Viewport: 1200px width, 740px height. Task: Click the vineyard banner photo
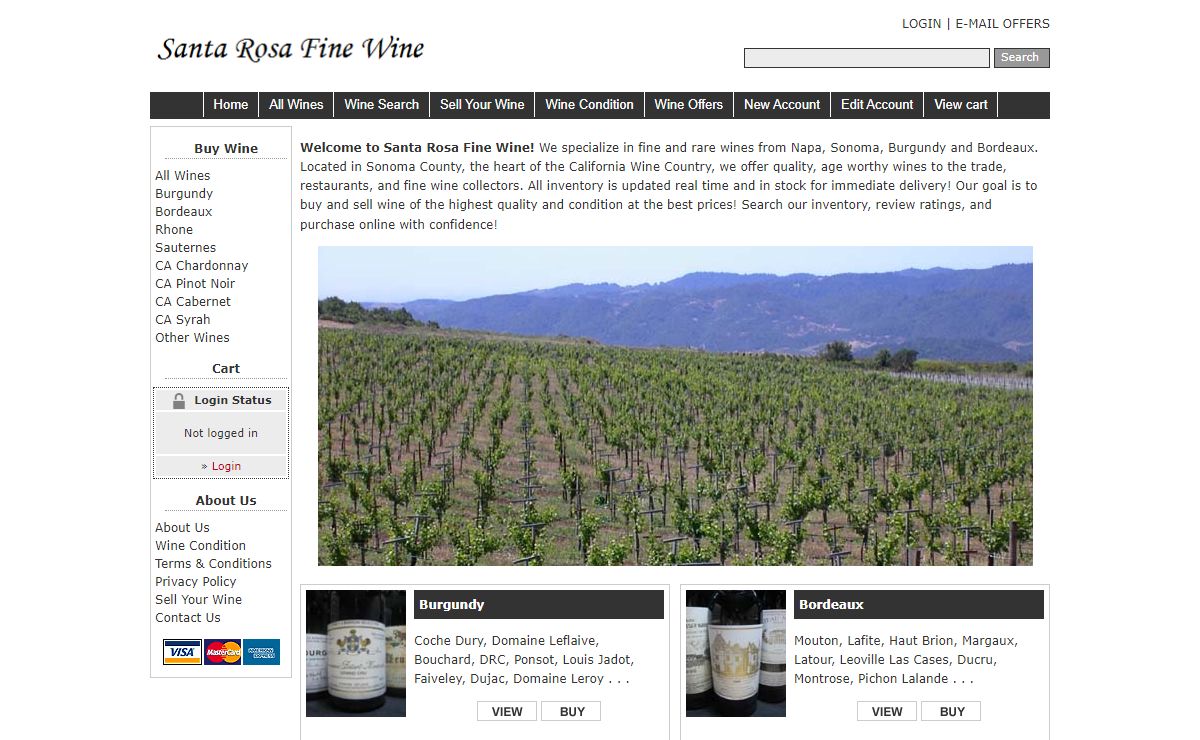pos(675,406)
